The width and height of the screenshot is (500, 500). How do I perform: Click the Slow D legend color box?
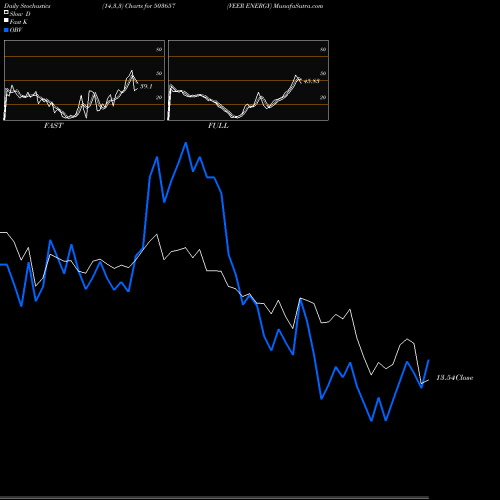pyautogui.click(x=6, y=13)
